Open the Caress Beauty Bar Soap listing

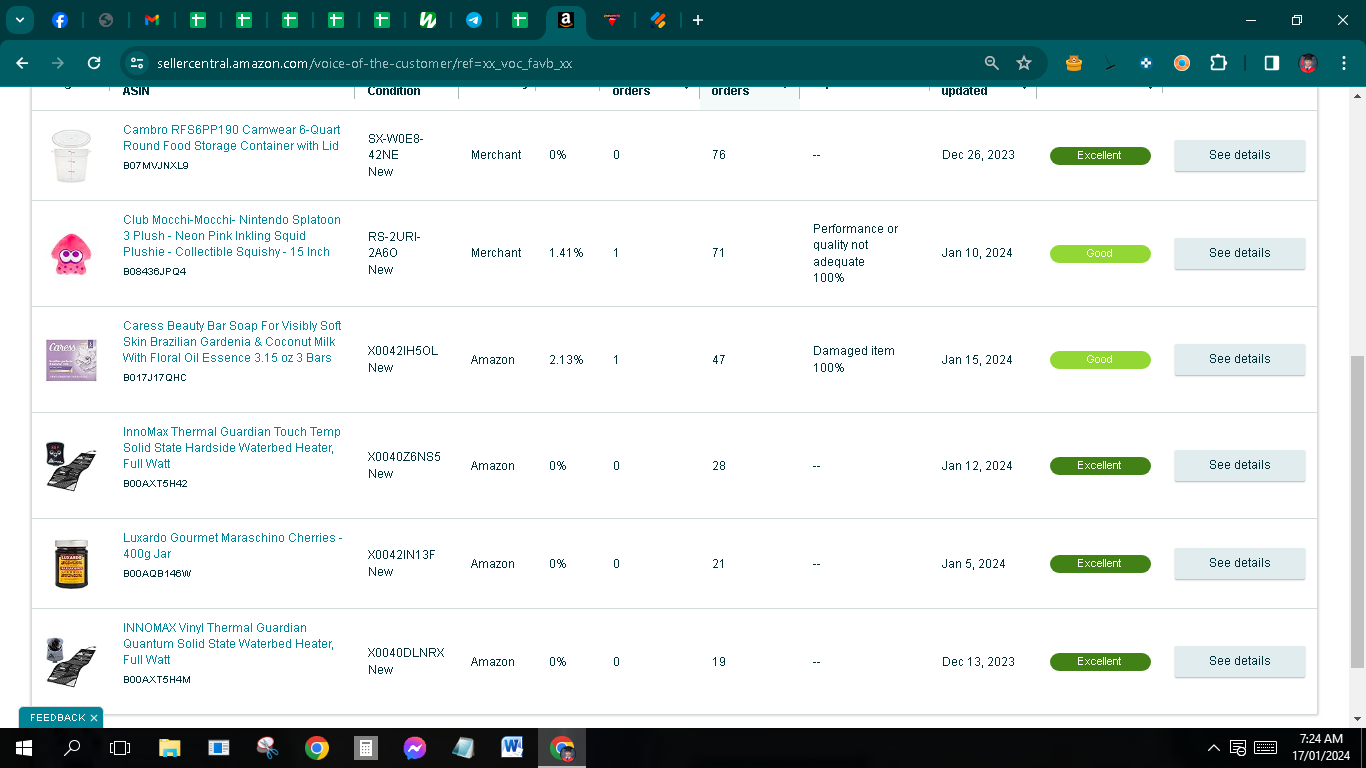[x=232, y=342]
